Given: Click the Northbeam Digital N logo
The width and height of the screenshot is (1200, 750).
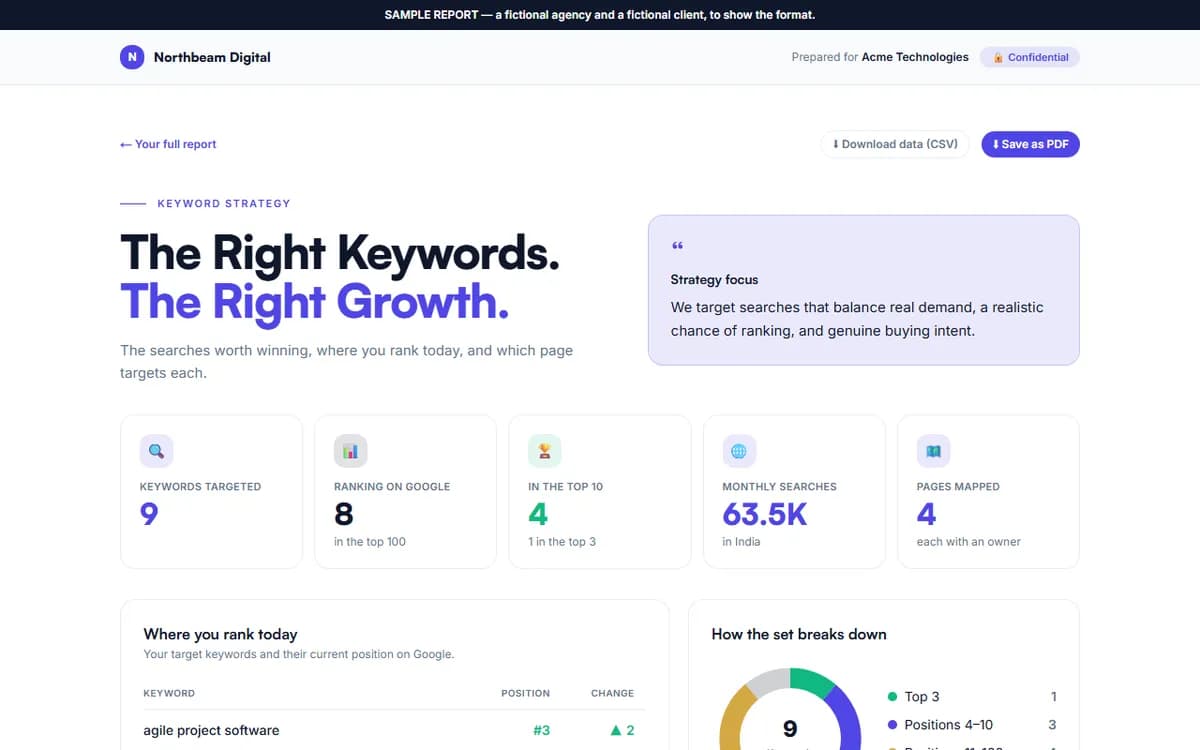Looking at the screenshot, I should point(132,57).
